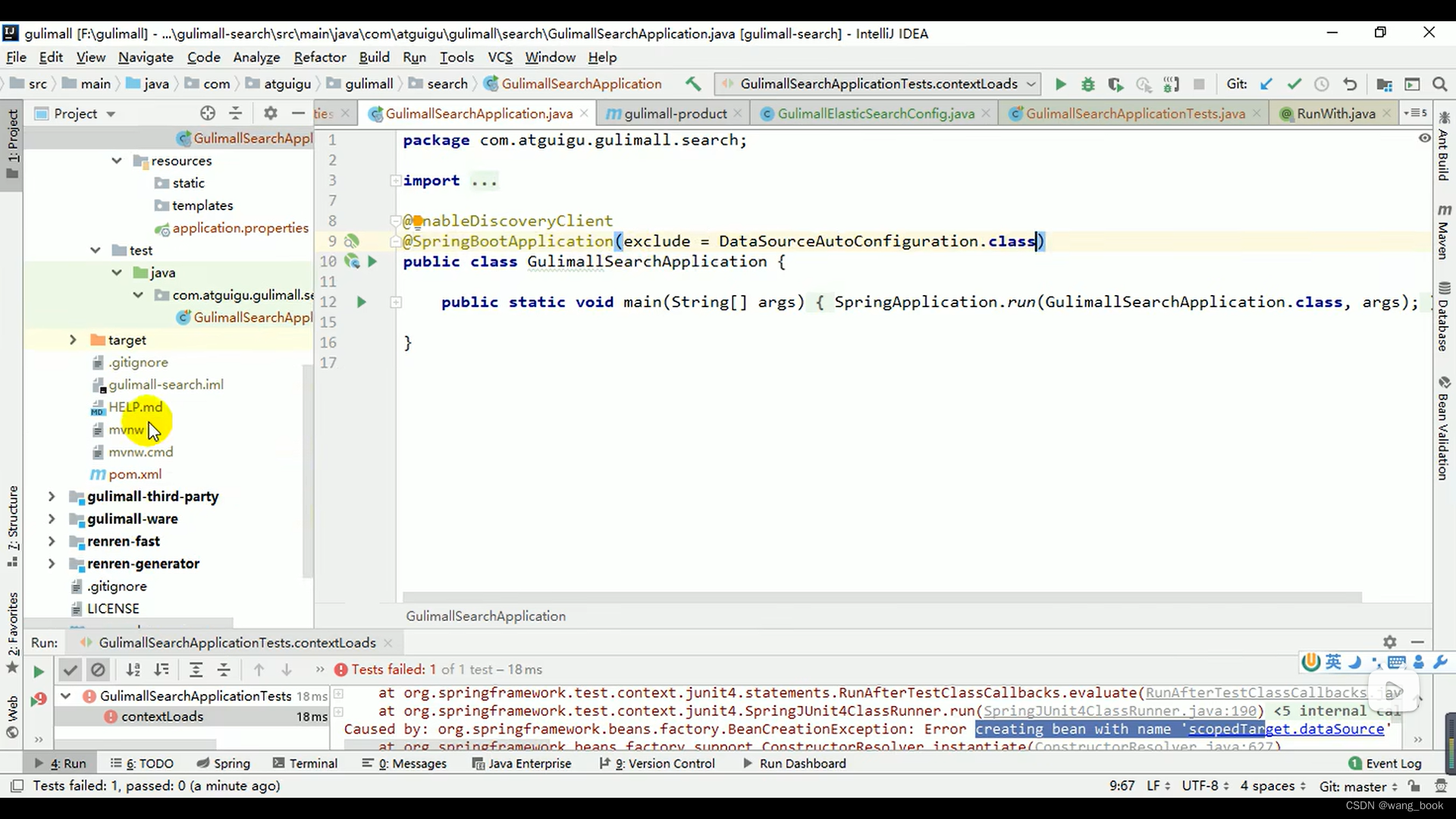Screen dimensions: 1456x819
Task: Click the editor horizontal scrollbar
Action: click(x=882, y=598)
